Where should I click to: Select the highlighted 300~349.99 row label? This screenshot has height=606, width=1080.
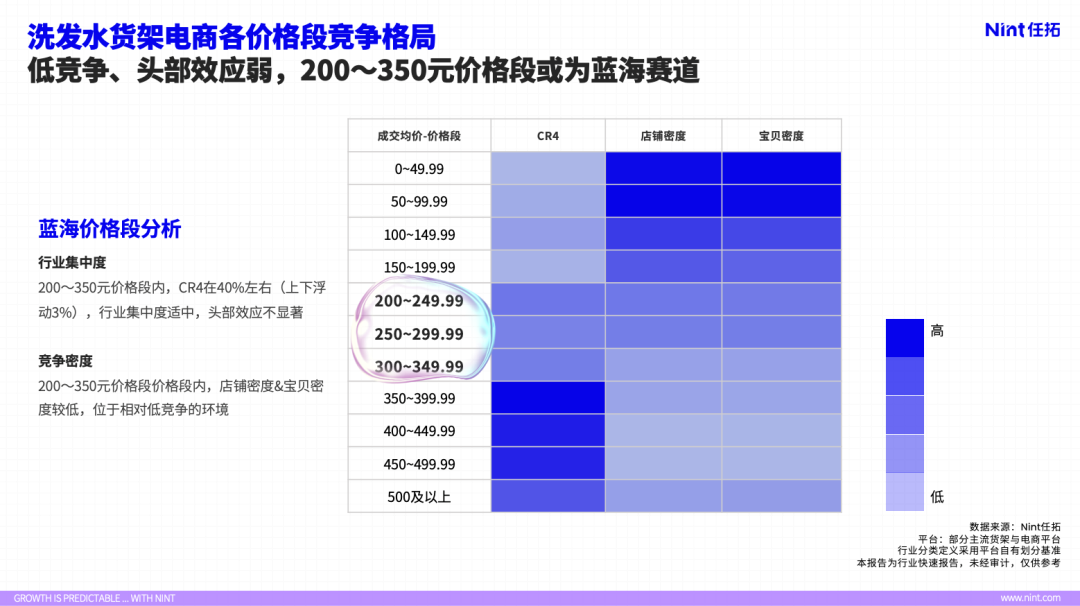419,366
